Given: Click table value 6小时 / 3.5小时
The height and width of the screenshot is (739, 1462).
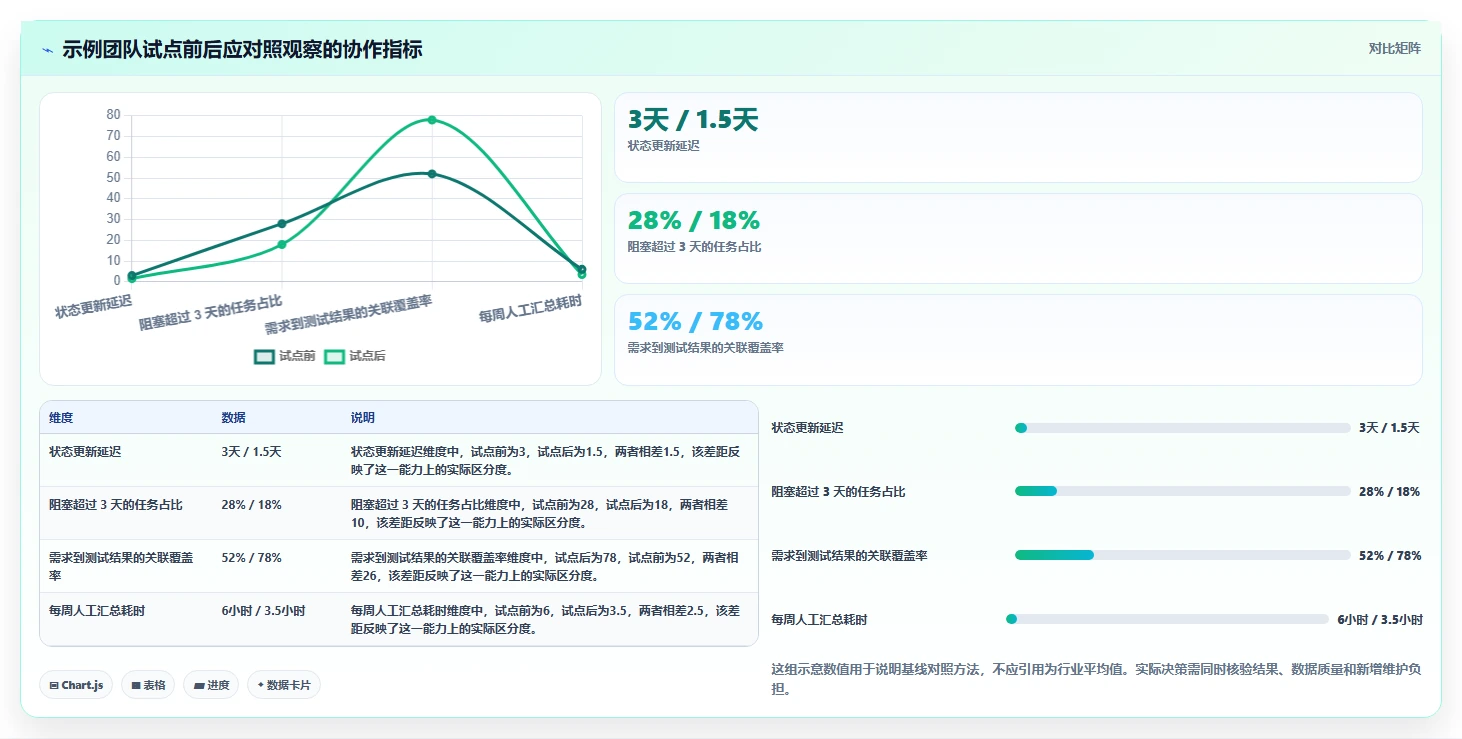Looking at the screenshot, I should point(263,610).
